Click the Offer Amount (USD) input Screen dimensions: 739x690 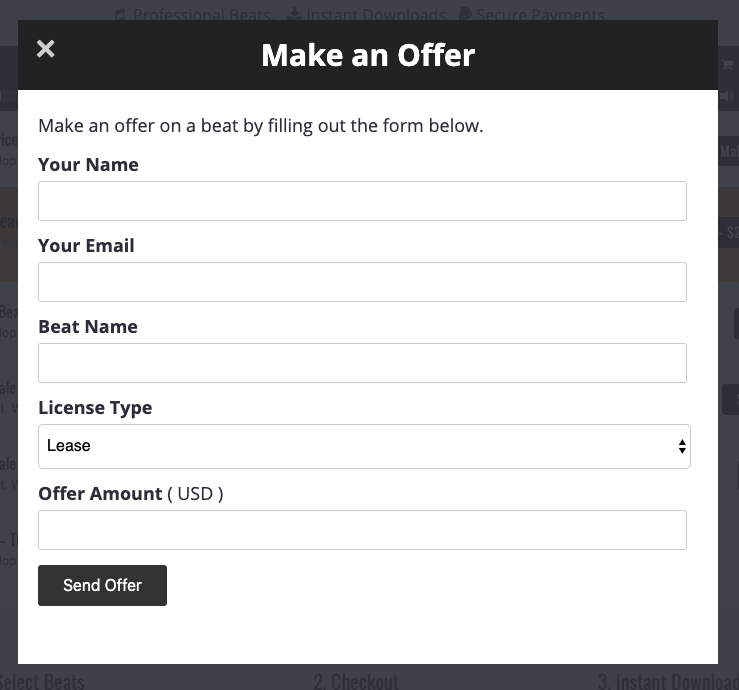click(362, 530)
